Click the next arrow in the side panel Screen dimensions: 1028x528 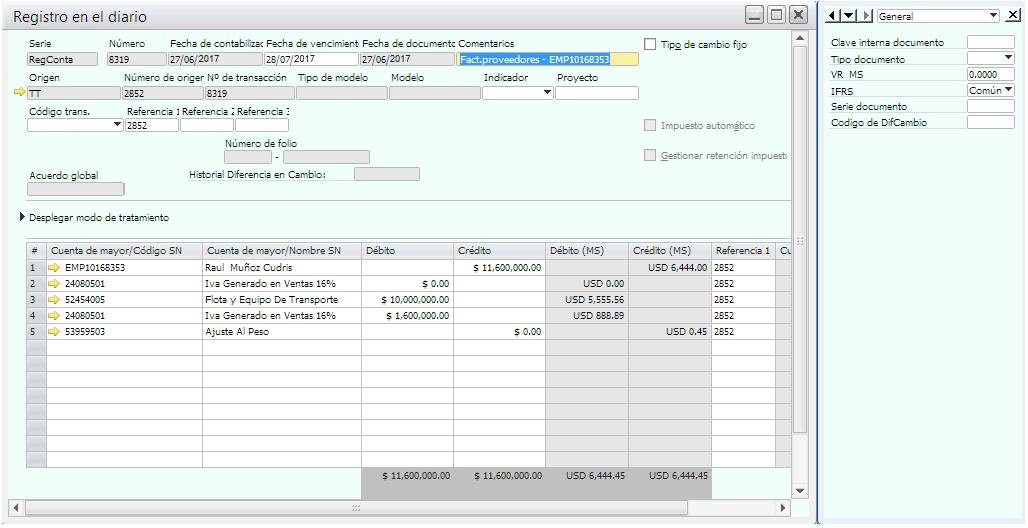click(866, 16)
